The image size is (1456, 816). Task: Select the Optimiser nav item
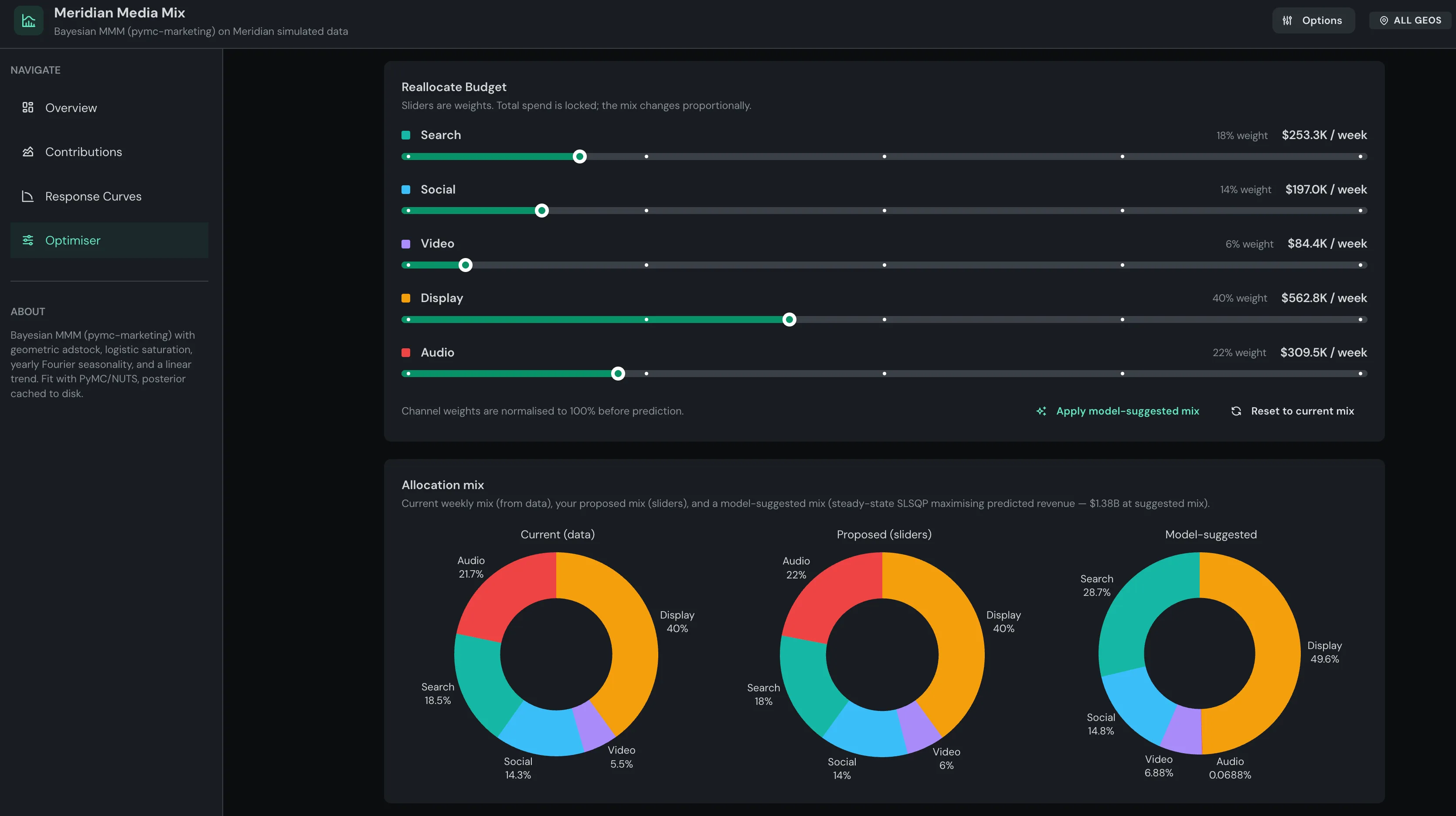109,240
